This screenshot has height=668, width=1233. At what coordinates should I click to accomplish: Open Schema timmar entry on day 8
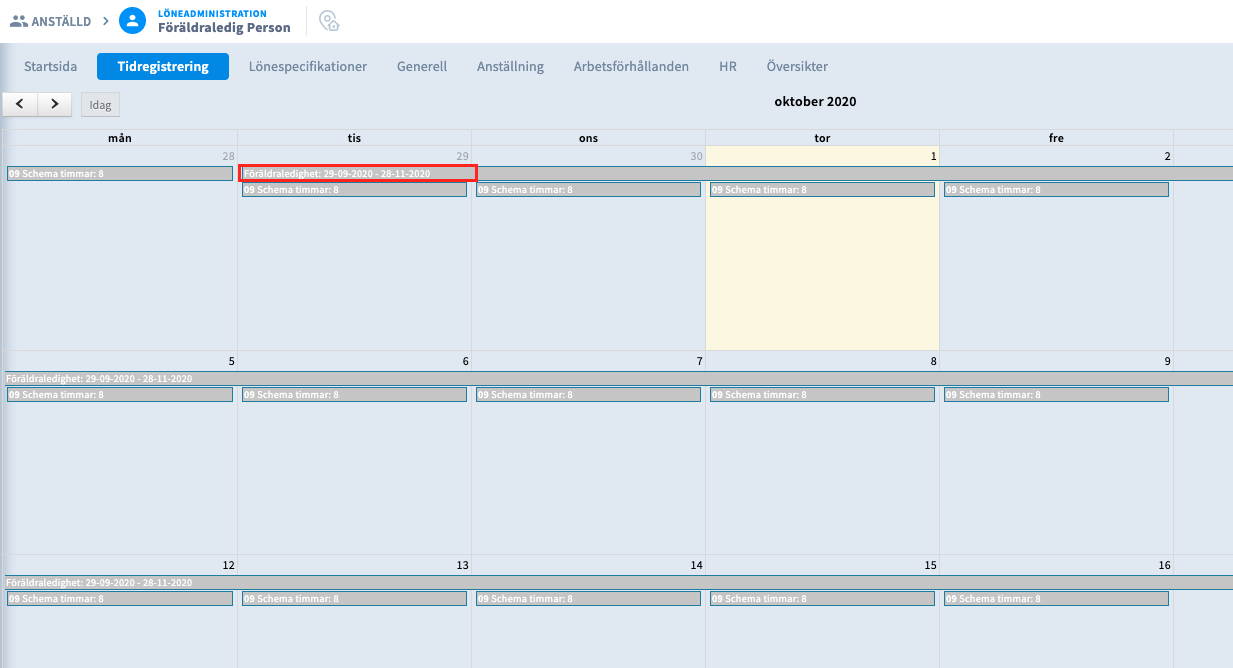(x=822, y=395)
